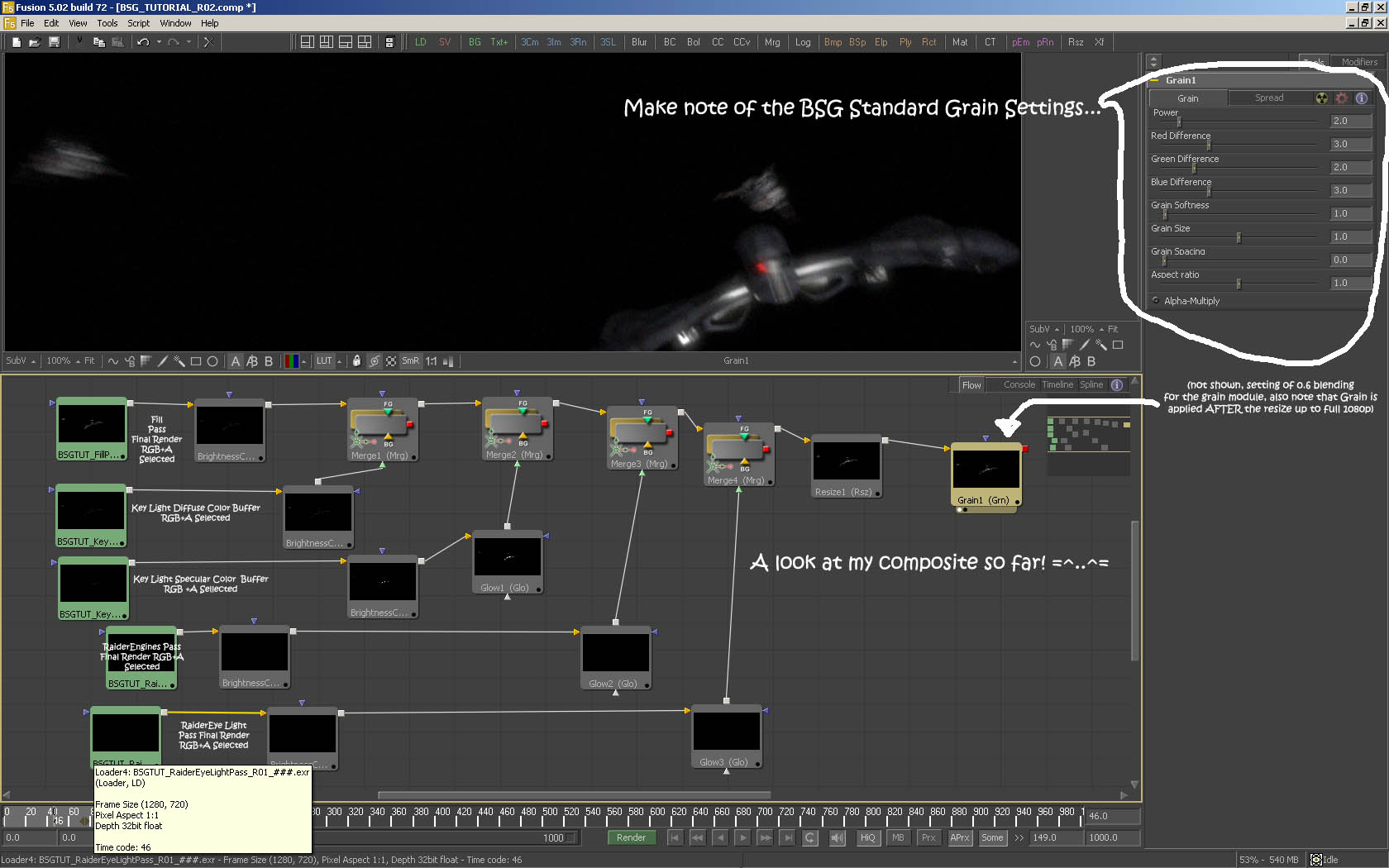Toggle the APrx auto proxy button

tap(960, 837)
